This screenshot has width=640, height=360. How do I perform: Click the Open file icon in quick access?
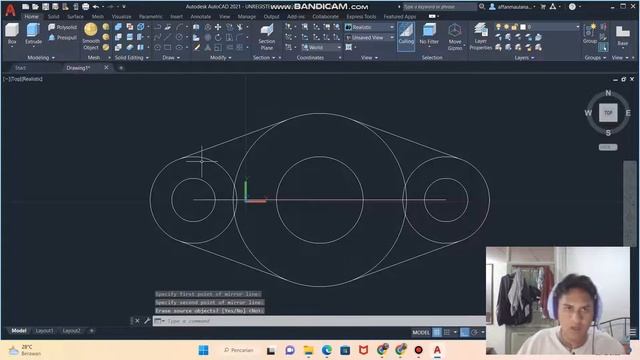pos(36,7)
